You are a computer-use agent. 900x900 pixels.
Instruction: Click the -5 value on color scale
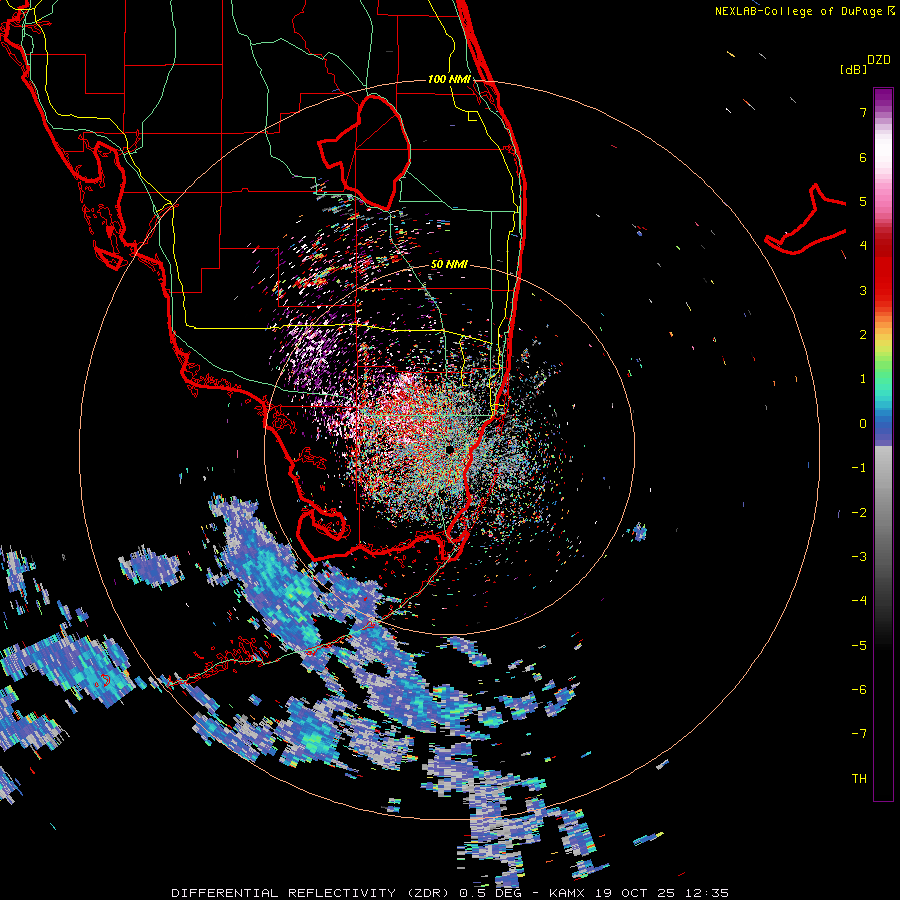[x=859, y=645]
